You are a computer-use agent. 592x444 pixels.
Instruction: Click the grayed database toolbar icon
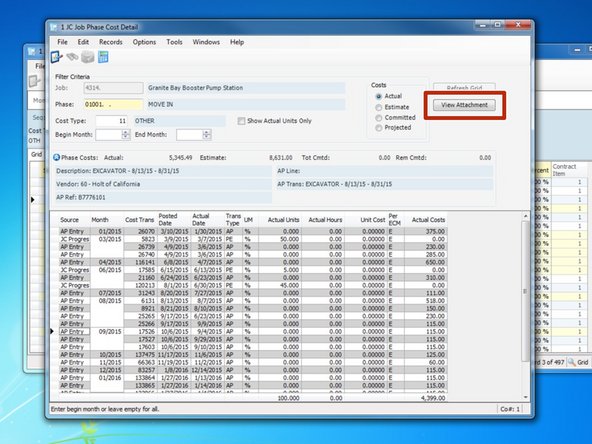coord(88,57)
